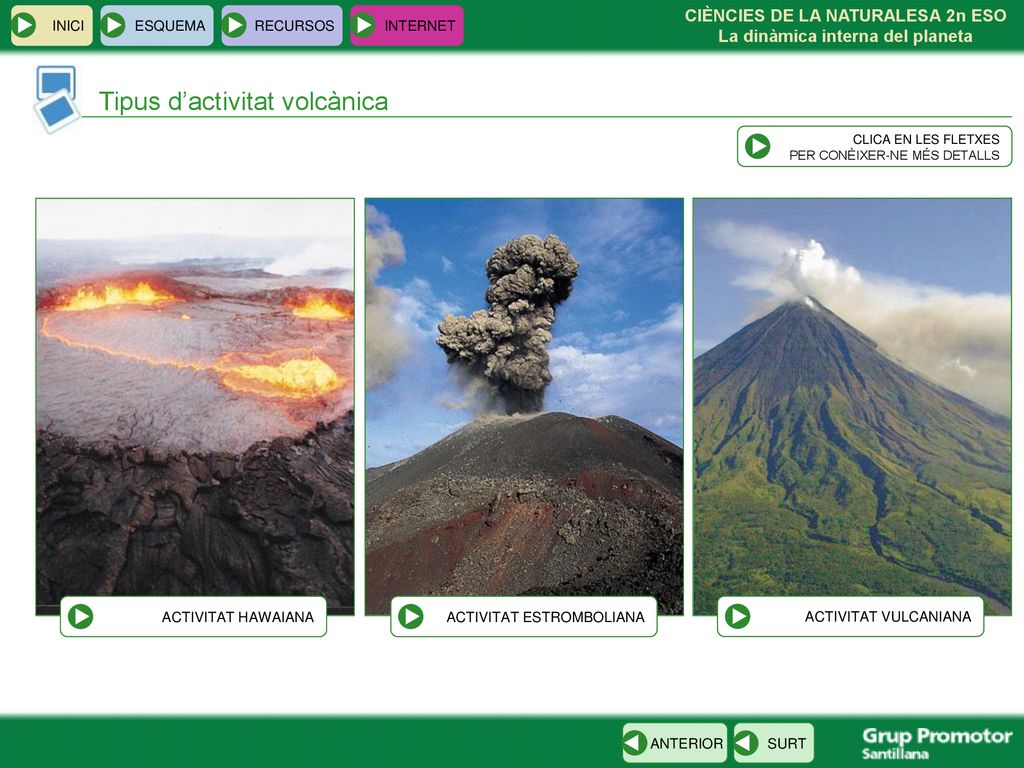Click the CLICA EN LES FLETXES hint text
The width and height of the screenshot is (1024, 768).
point(894,147)
